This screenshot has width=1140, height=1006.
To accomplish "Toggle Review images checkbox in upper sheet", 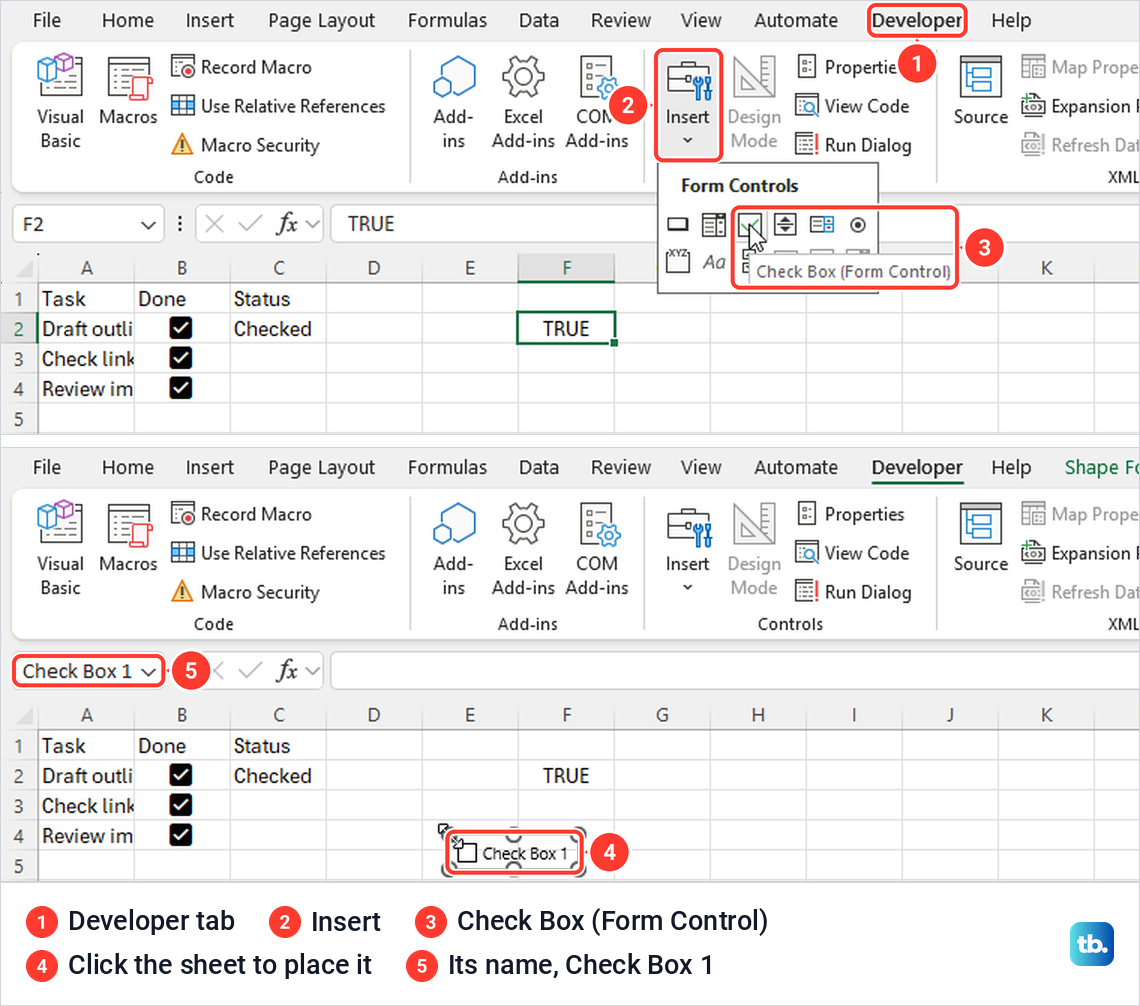I will point(181,388).
